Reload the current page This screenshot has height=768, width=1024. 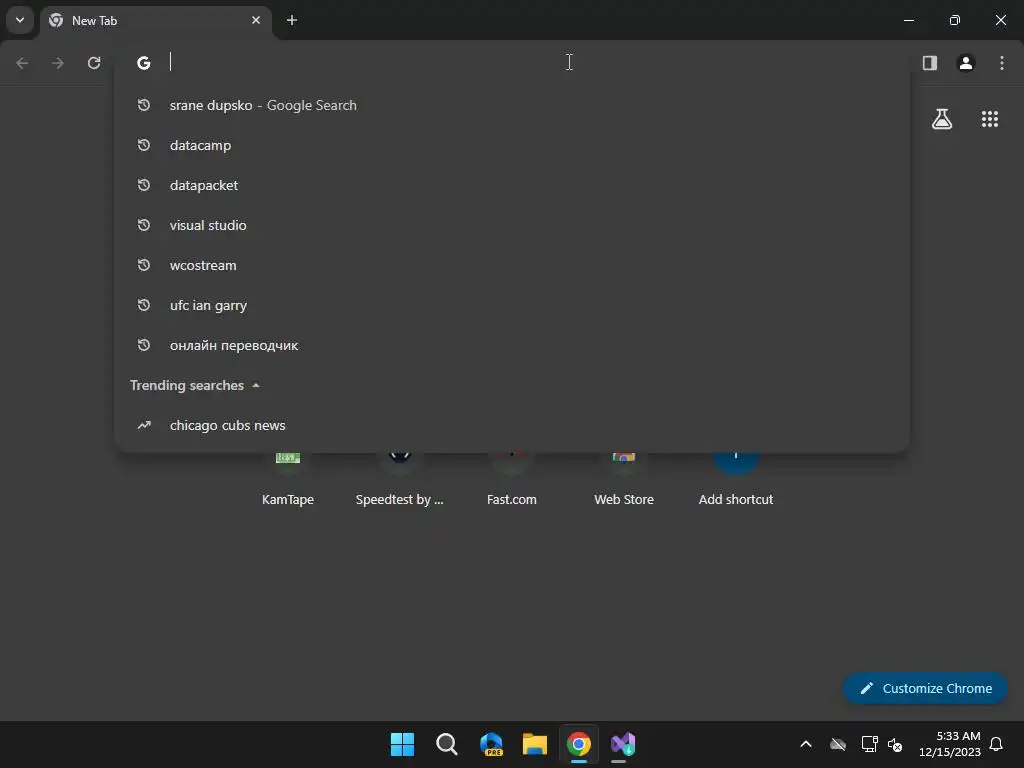point(94,63)
